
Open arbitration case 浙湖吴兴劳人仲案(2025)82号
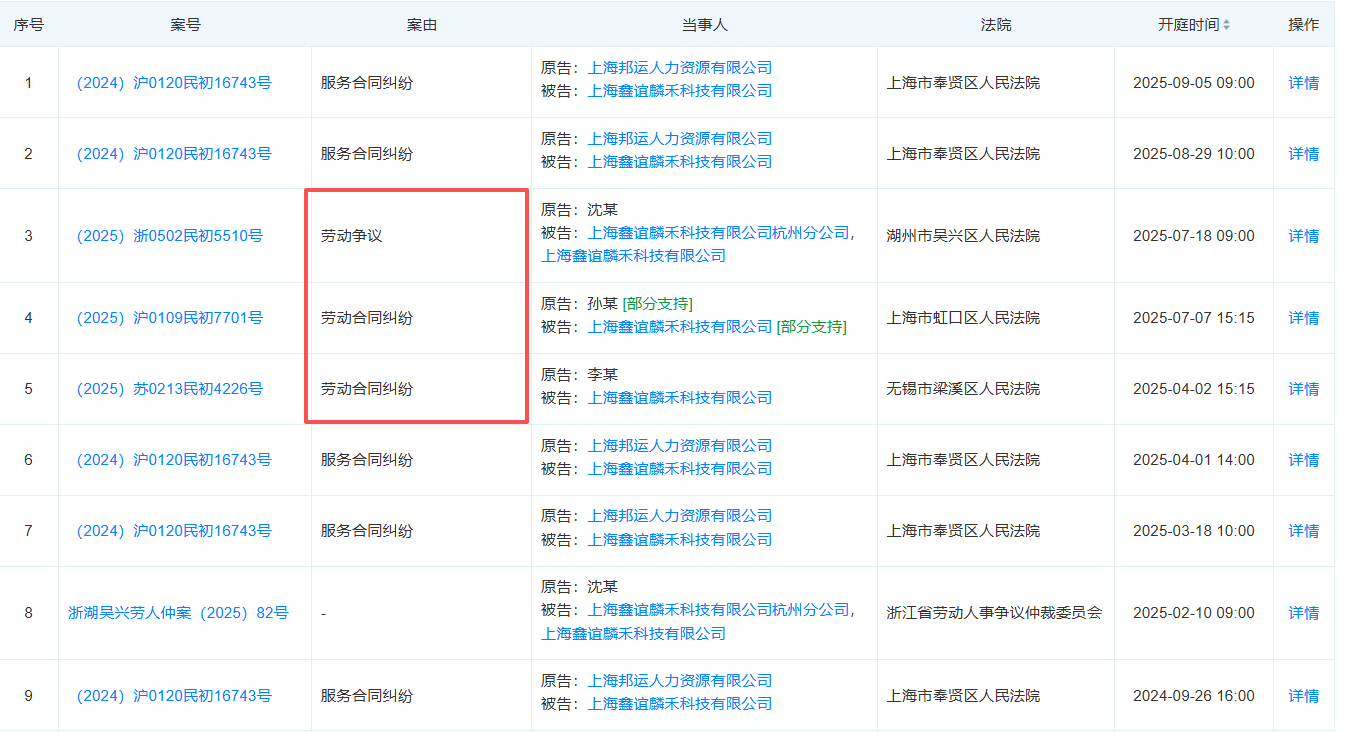tap(178, 613)
